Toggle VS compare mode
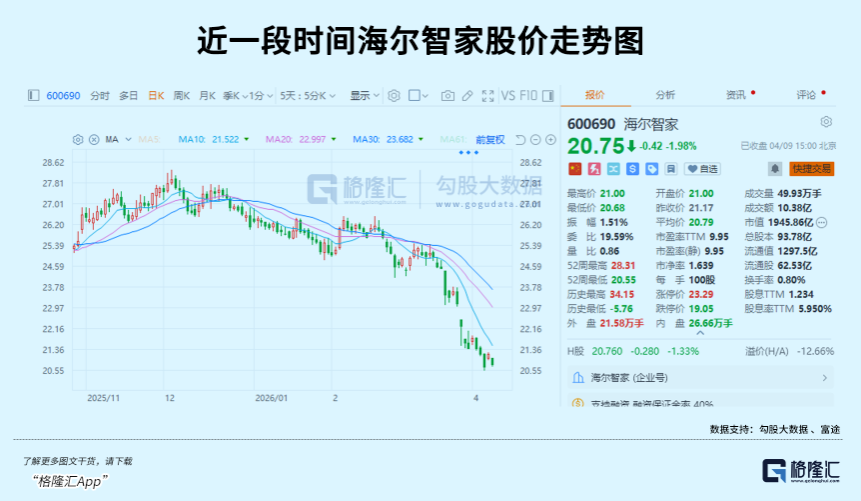The image size is (861, 501). [x=508, y=96]
